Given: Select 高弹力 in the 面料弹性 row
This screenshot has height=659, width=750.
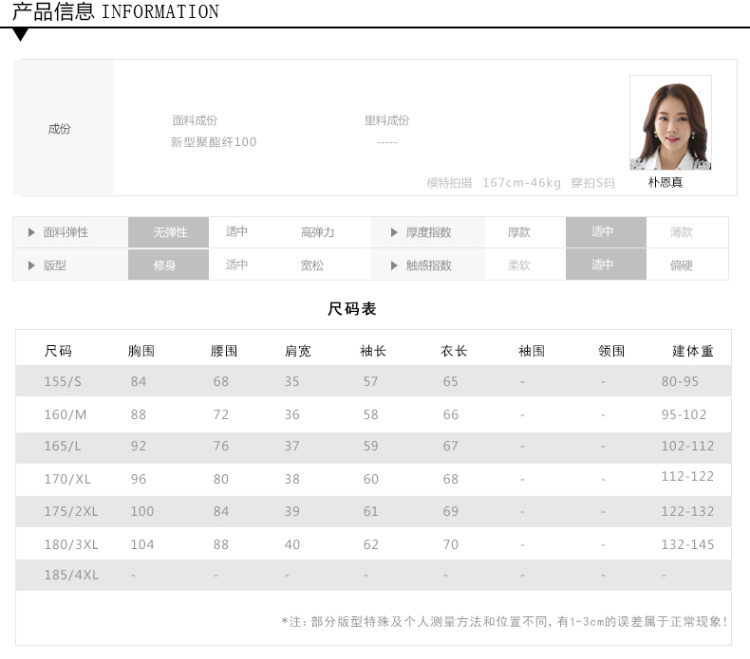Looking at the screenshot, I should tap(317, 232).
